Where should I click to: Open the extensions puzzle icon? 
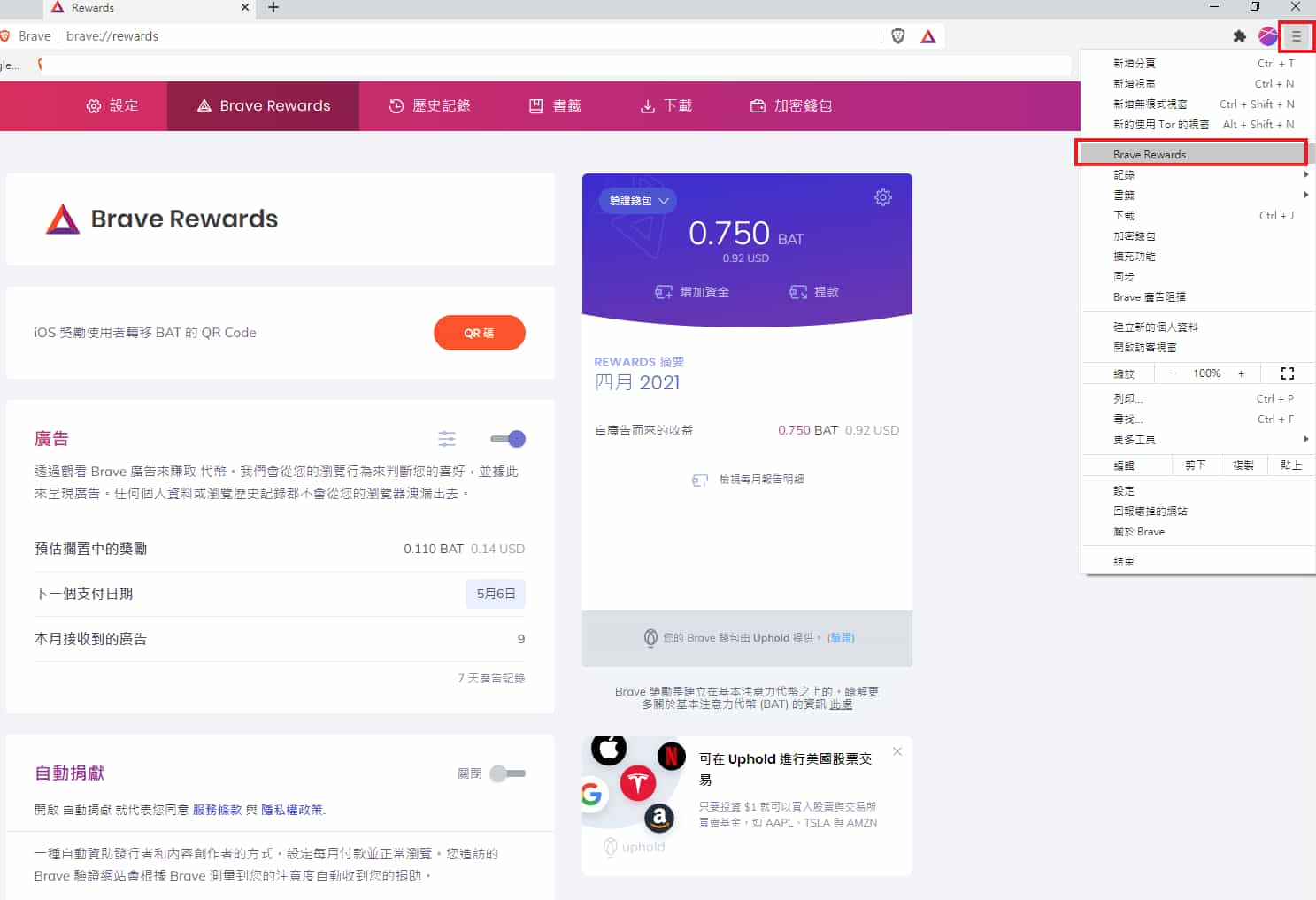1239,36
